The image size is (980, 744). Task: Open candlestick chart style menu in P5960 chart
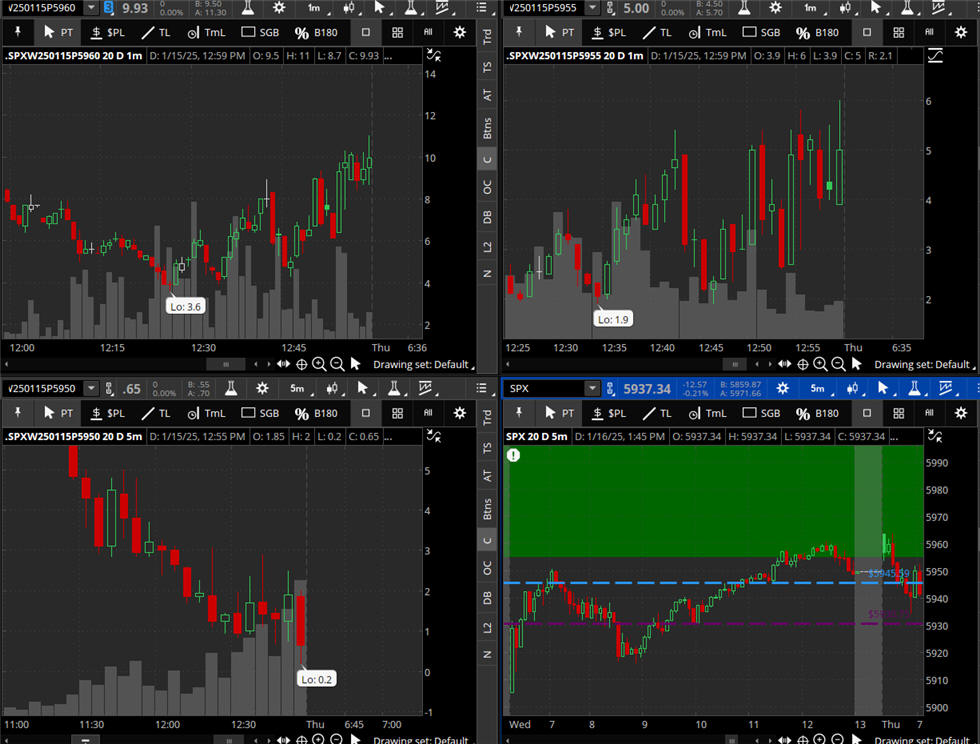tap(349, 8)
